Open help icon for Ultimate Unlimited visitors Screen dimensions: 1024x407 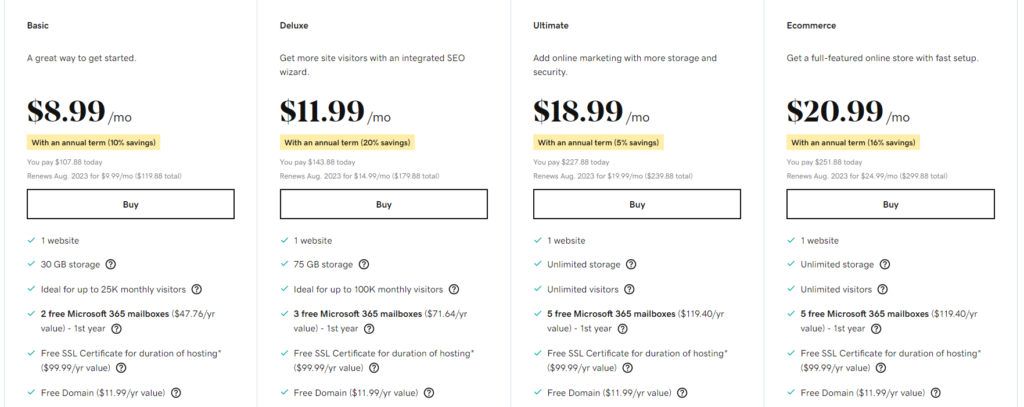tap(625, 289)
